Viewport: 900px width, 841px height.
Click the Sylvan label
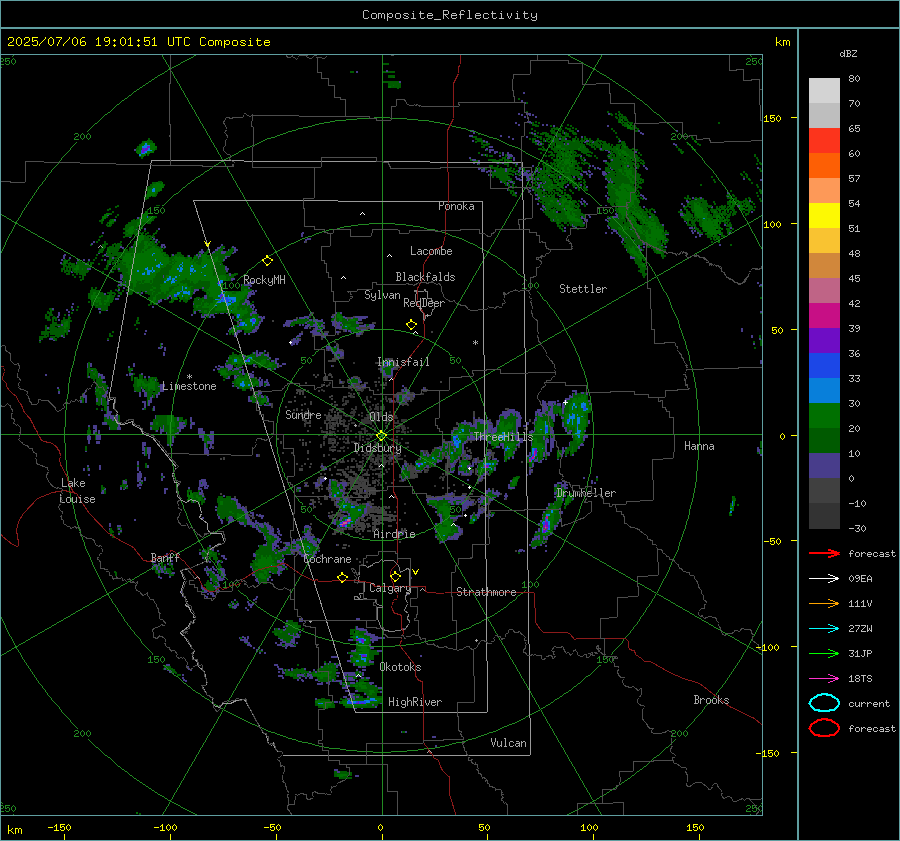(x=382, y=295)
